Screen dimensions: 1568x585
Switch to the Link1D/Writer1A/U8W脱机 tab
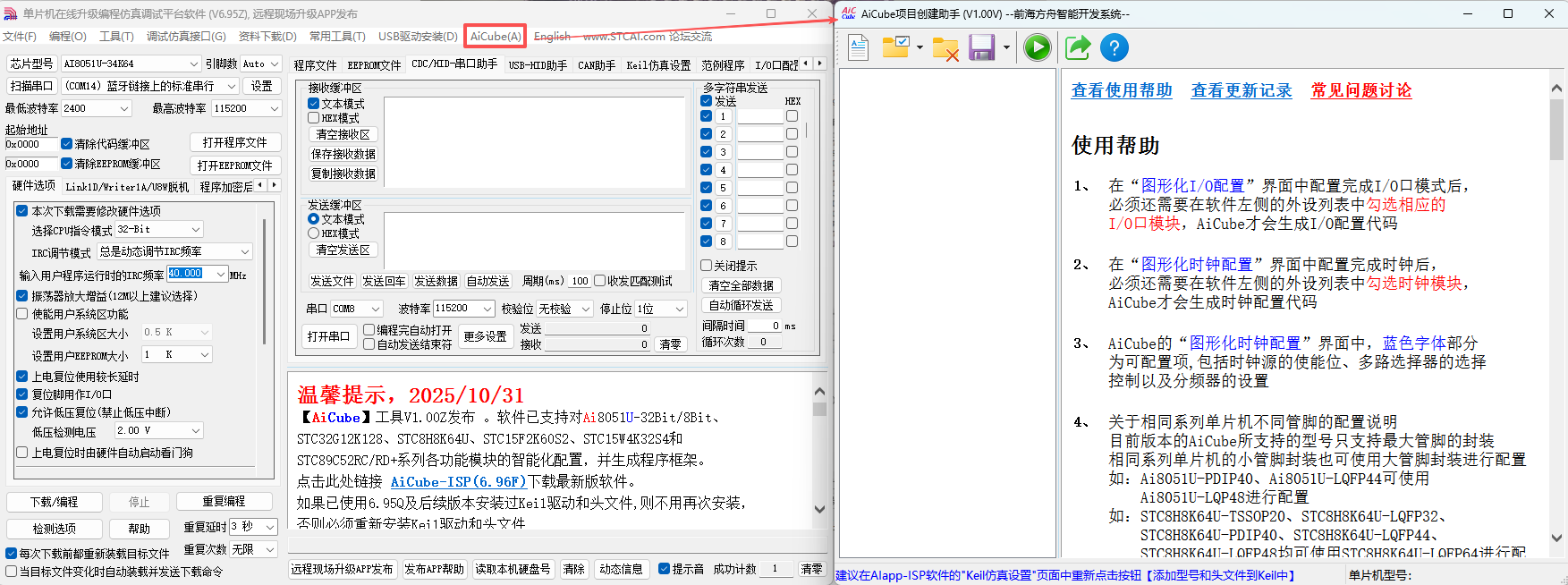pyautogui.click(x=127, y=187)
